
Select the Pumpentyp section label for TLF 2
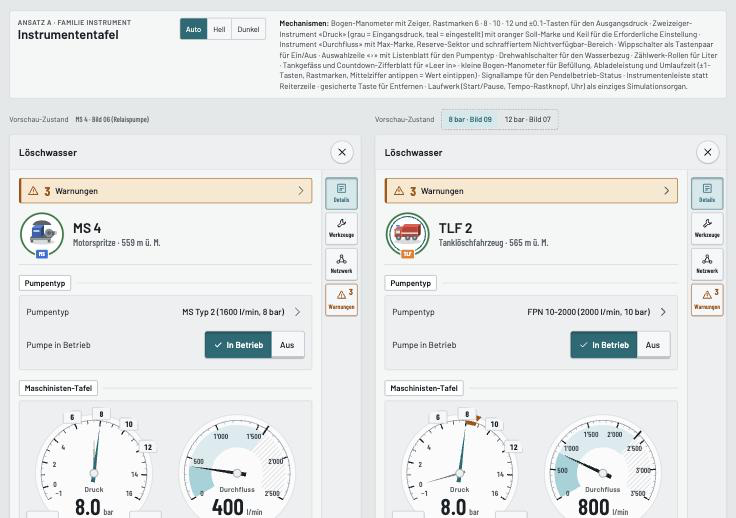(x=411, y=283)
